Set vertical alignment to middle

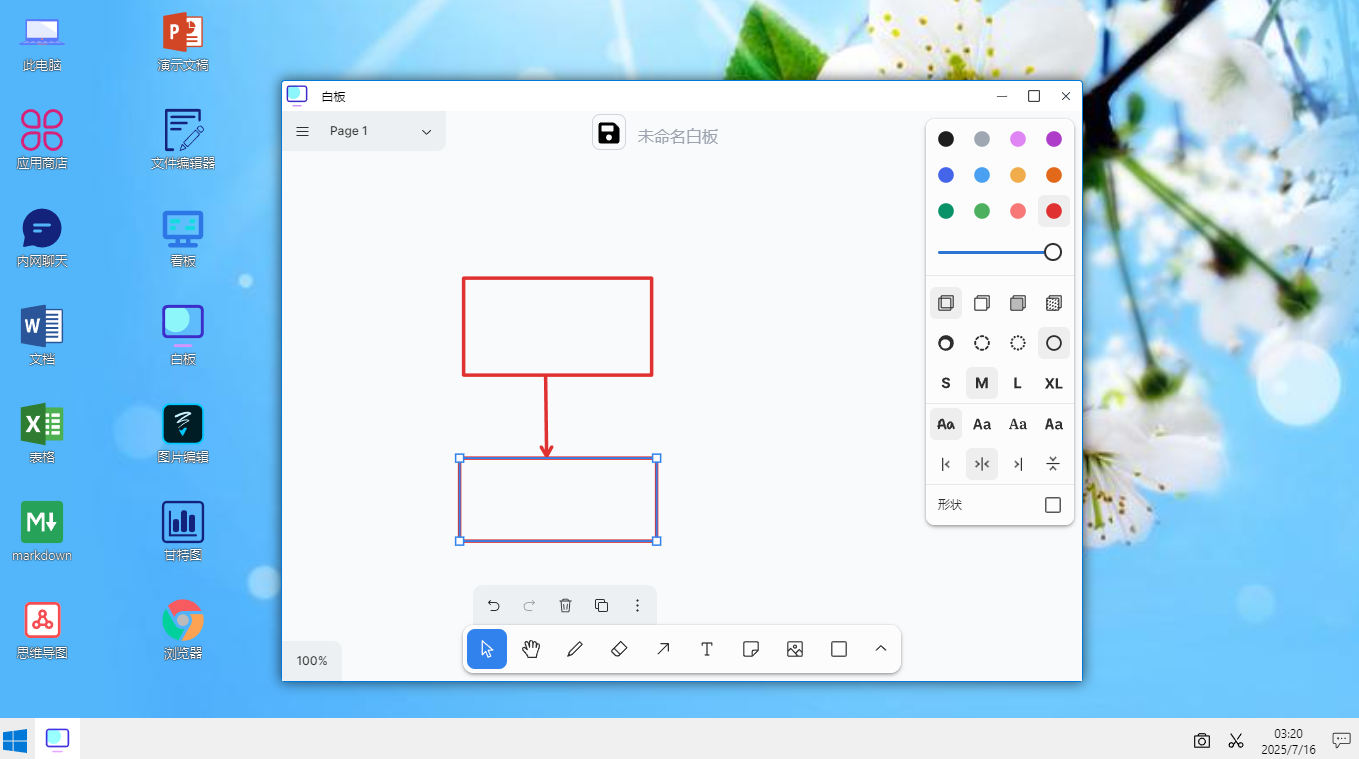tap(1054, 464)
